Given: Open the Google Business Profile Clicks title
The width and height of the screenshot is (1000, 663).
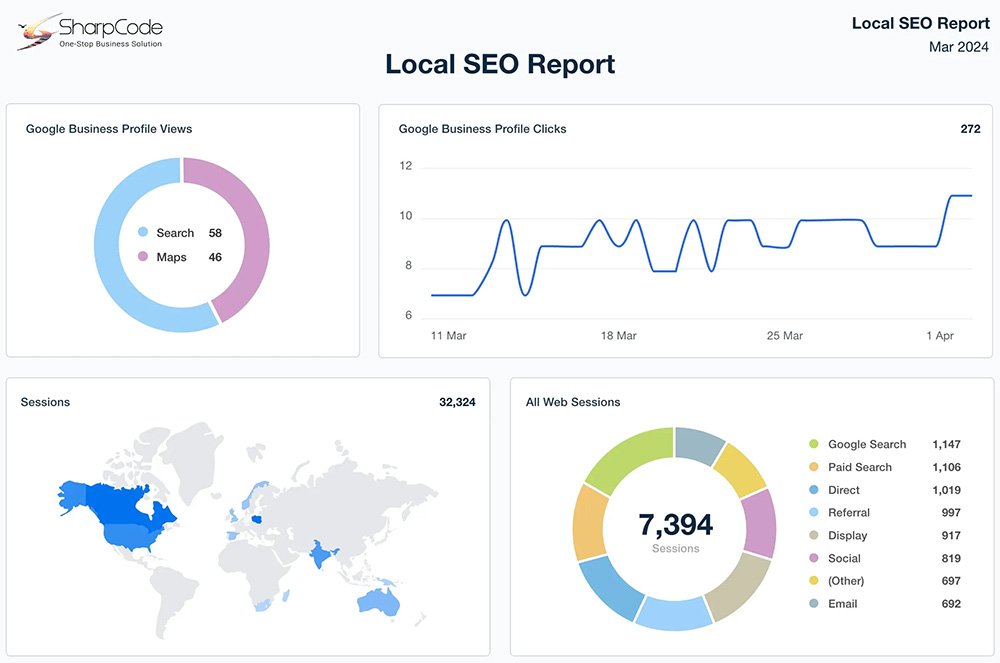Looking at the screenshot, I should coord(482,129).
